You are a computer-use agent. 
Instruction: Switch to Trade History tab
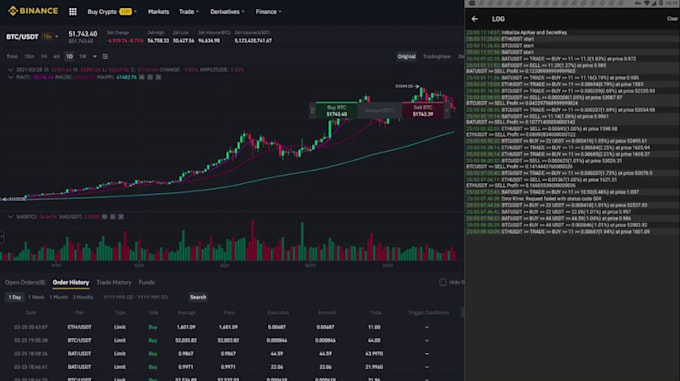114,283
